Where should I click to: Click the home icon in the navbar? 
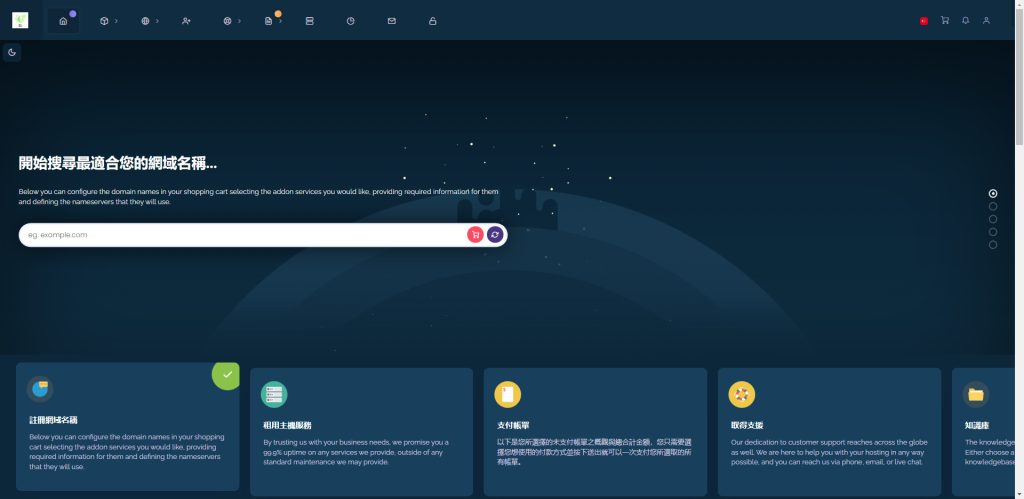pos(63,21)
